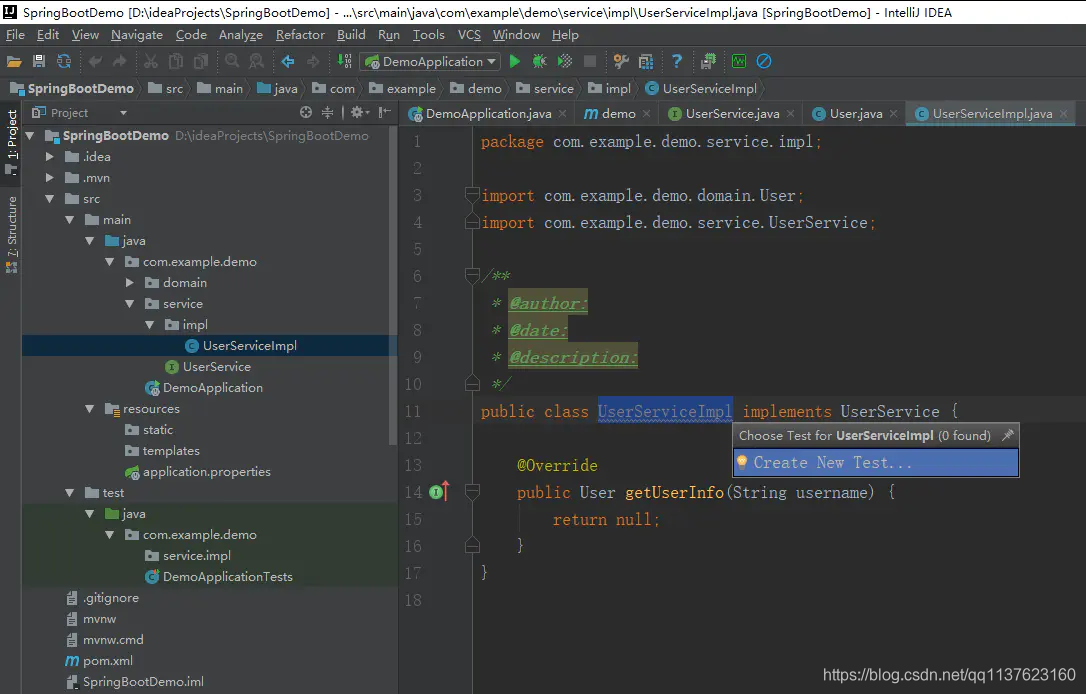Image resolution: width=1086 pixels, height=694 pixels.
Task: Click the Copy icon in the toolbar
Action: tap(176, 62)
